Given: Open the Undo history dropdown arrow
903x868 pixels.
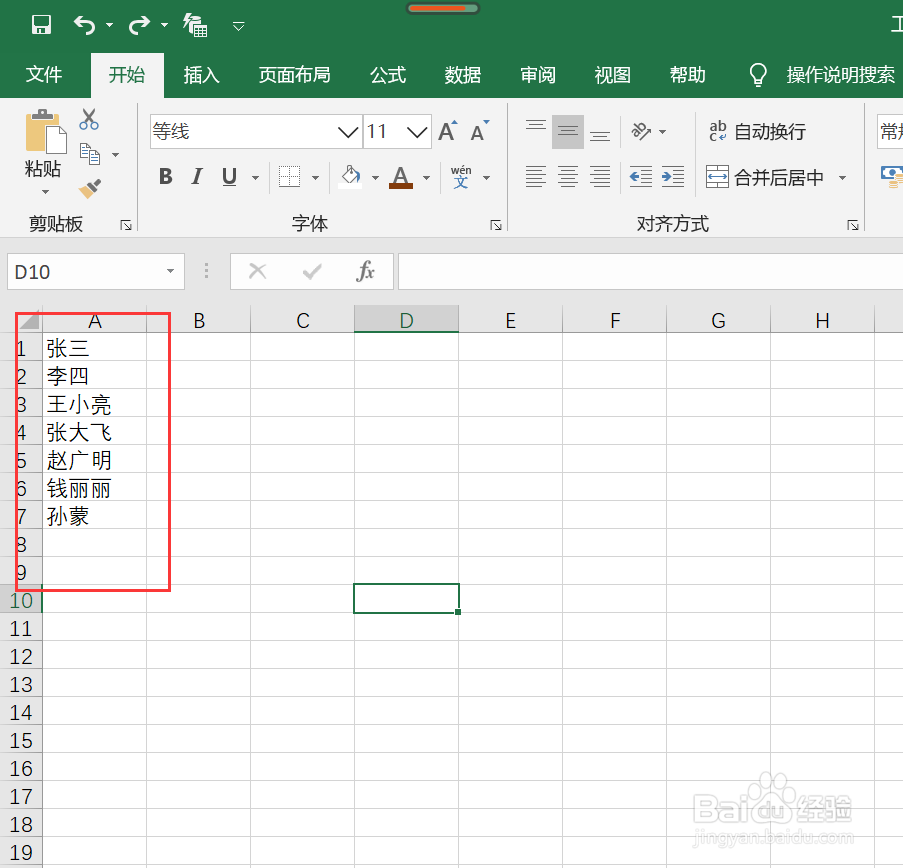Looking at the screenshot, I should point(109,25).
